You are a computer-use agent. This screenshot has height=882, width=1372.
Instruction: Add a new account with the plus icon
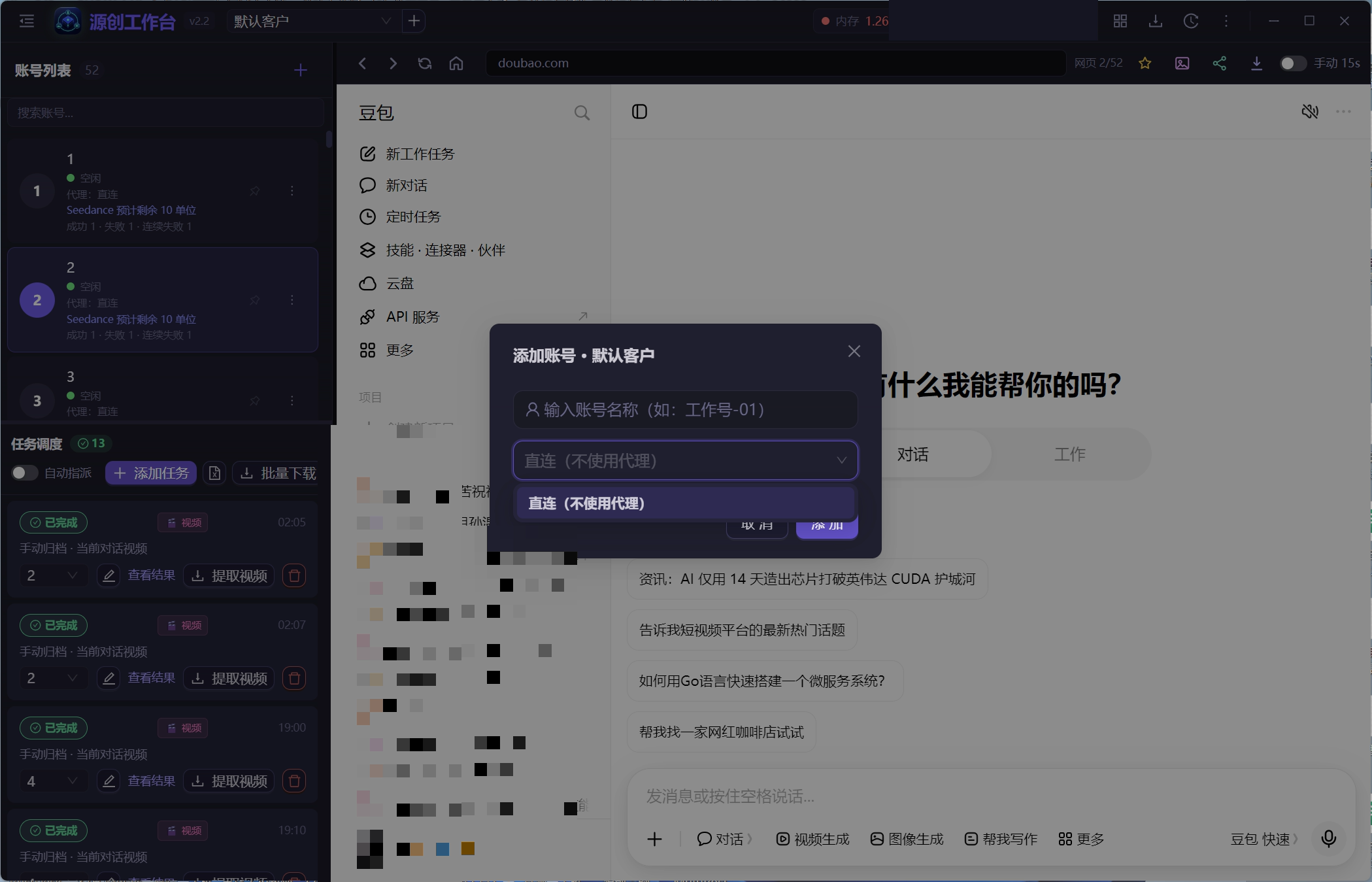coord(300,70)
